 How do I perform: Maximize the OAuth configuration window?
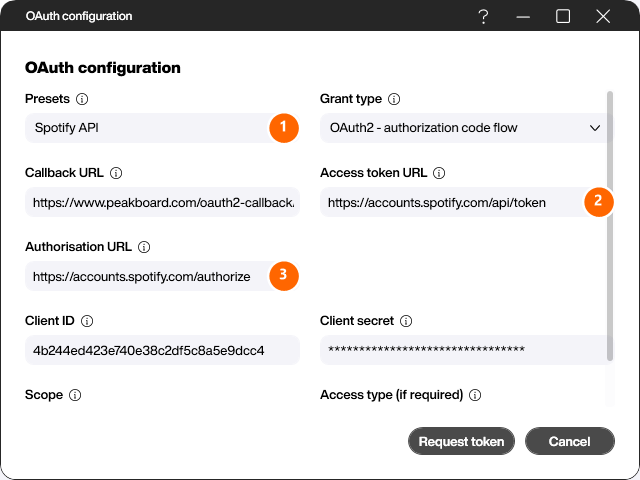coord(563,16)
